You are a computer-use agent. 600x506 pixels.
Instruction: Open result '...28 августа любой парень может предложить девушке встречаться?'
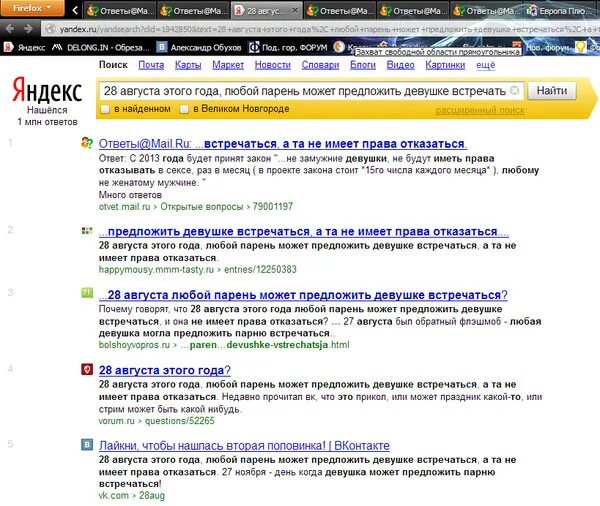coord(303,295)
